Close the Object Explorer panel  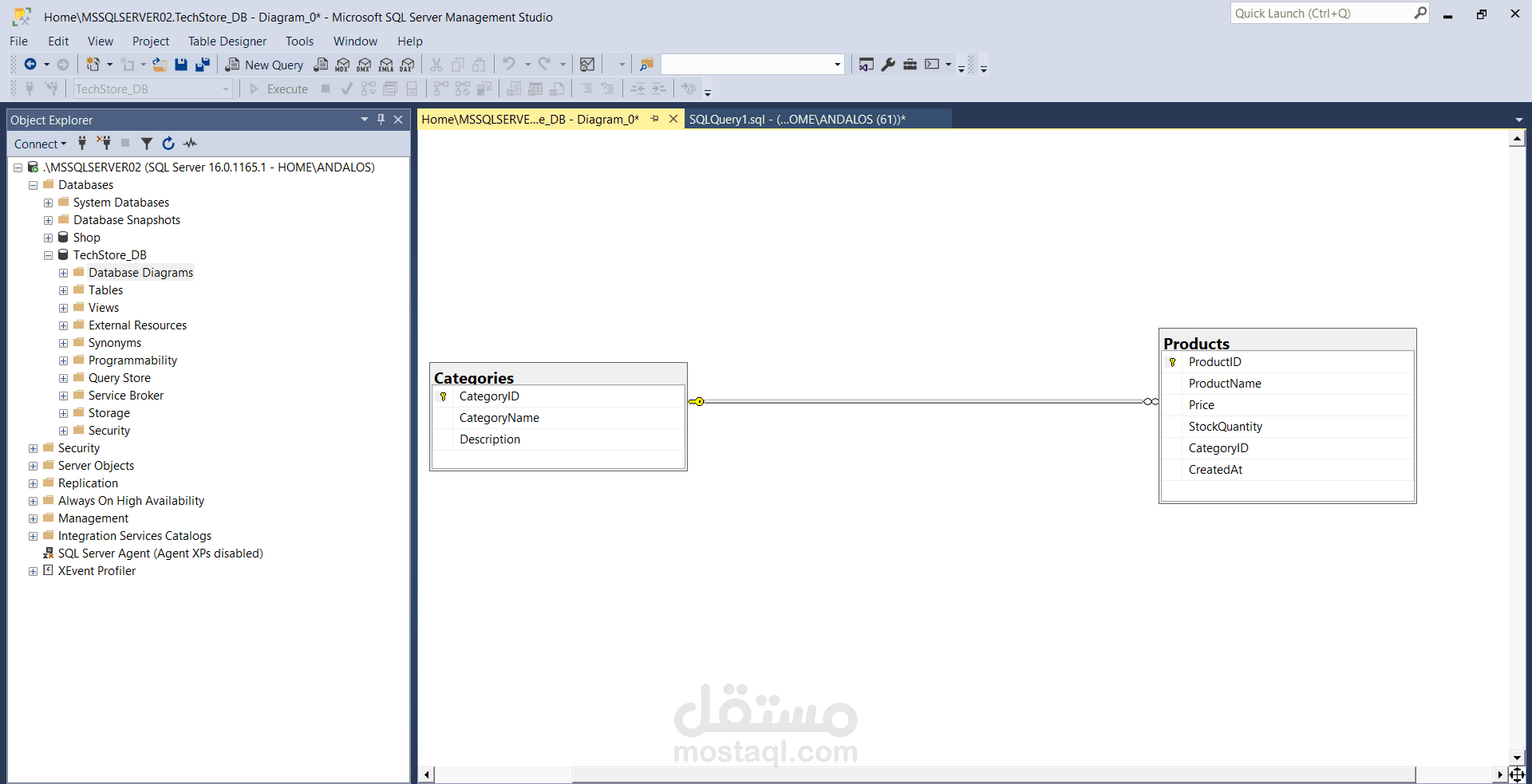398,120
